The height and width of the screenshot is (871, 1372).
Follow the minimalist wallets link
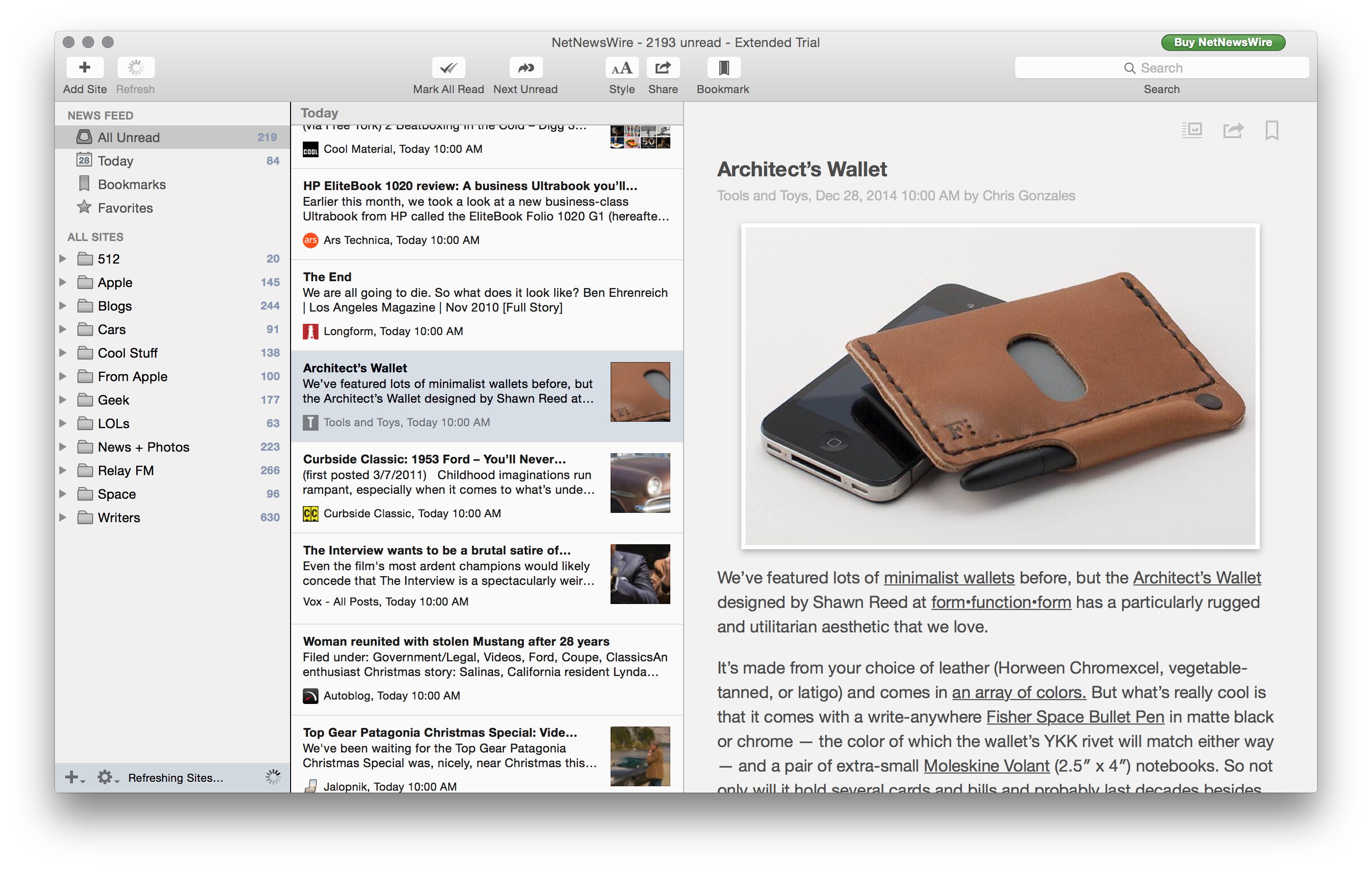[949, 578]
